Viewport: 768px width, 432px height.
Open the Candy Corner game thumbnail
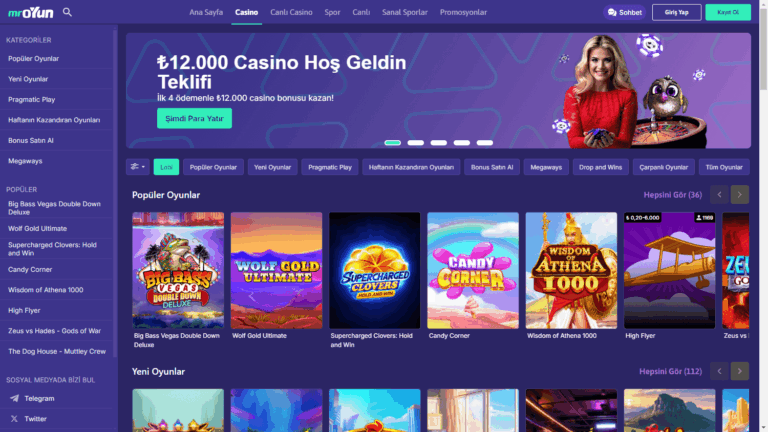click(x=473, y=270)
